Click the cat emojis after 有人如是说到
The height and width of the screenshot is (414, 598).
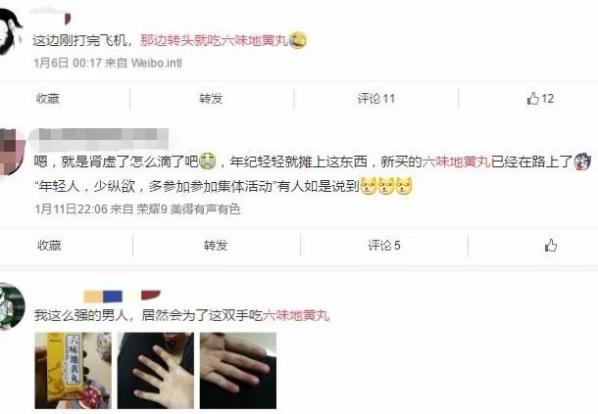click(x=386, y=186)
